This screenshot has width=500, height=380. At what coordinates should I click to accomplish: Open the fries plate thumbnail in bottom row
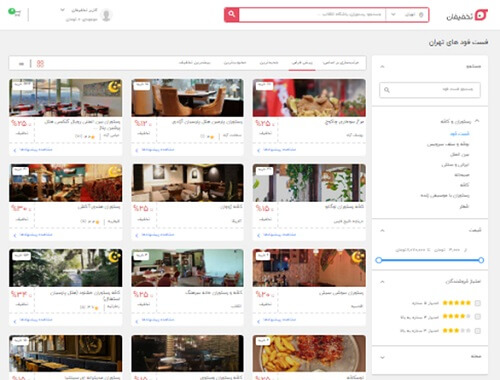pyautogui.click(x=309, y=353)
